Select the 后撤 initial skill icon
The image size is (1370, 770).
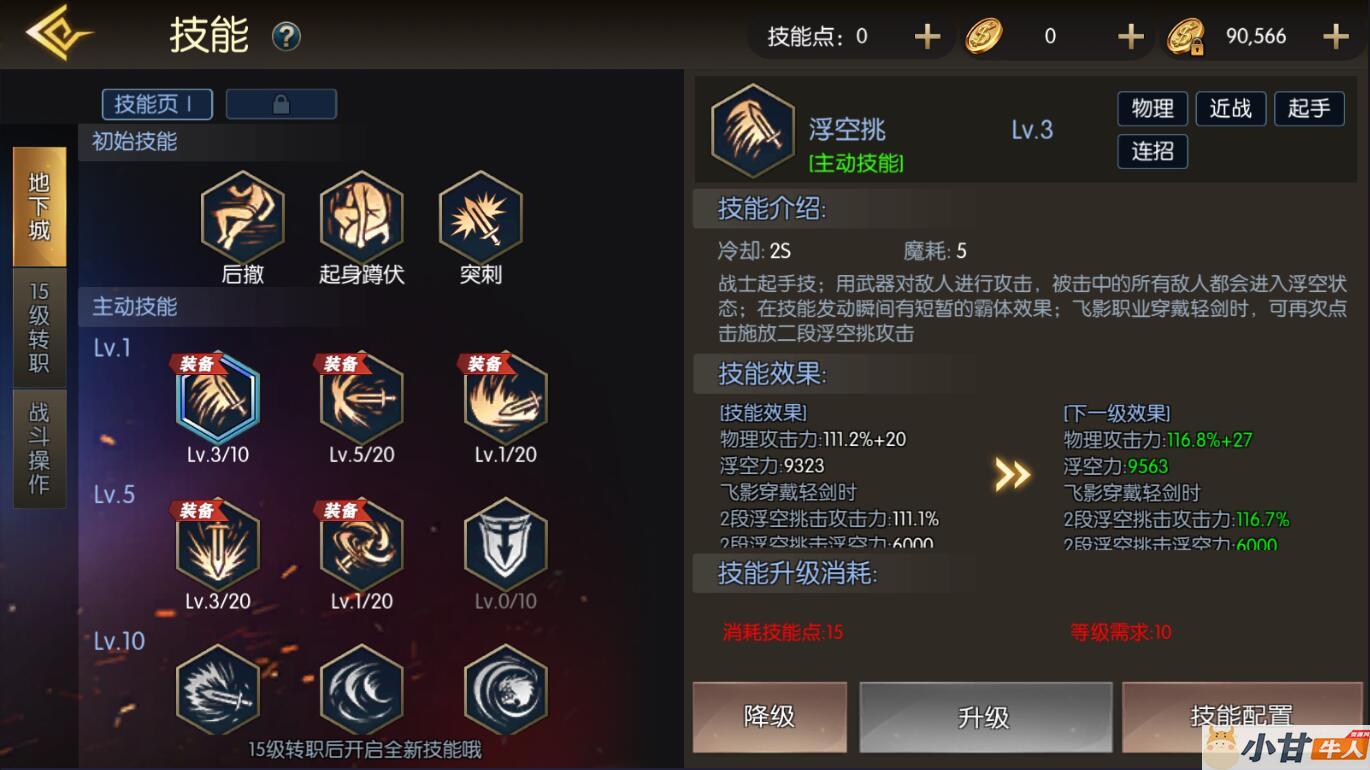pyautogui.click(x=243, y=216)
